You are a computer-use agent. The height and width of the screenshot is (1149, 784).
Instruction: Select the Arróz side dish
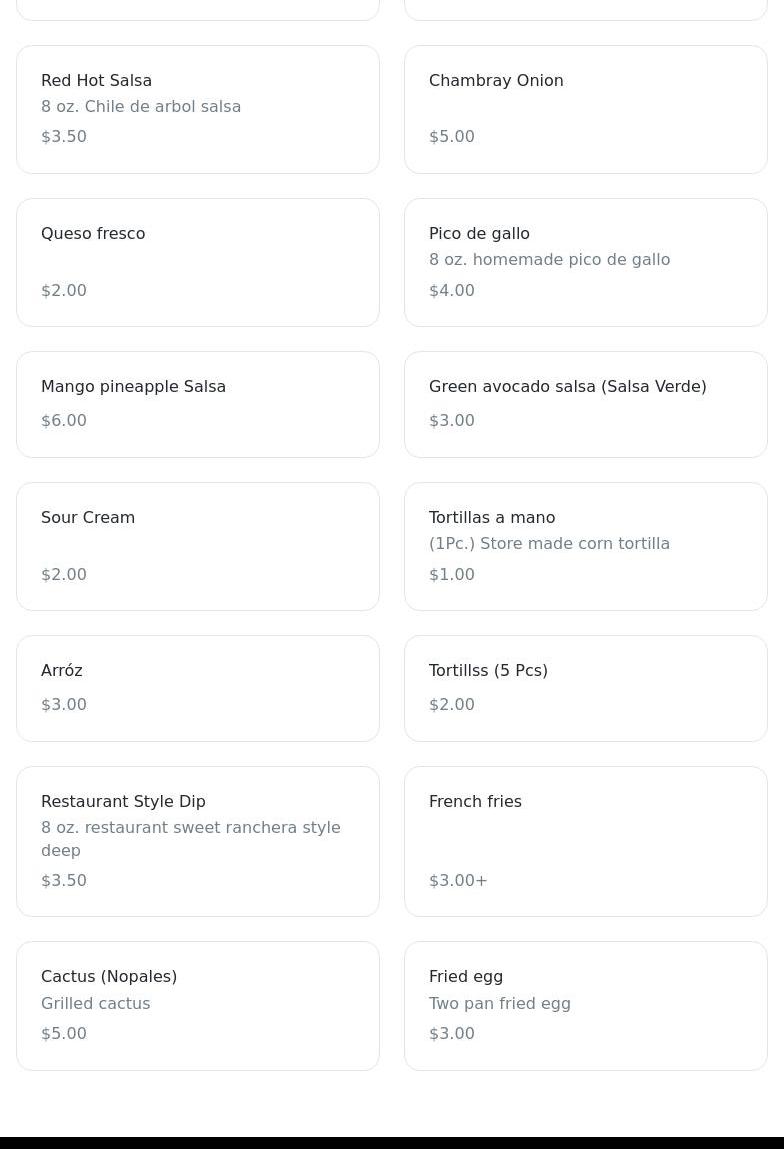click(198, 689)
